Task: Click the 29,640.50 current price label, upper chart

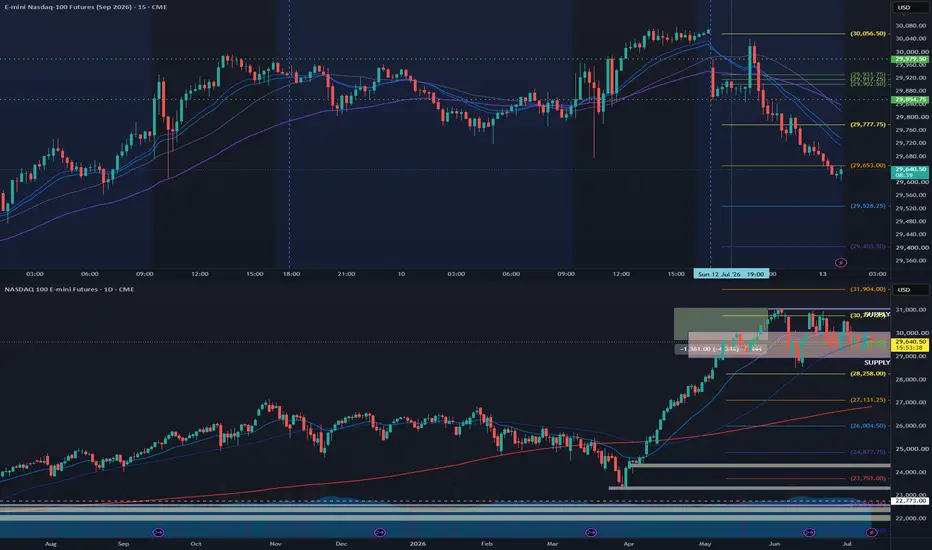Action: coord(911,172)
